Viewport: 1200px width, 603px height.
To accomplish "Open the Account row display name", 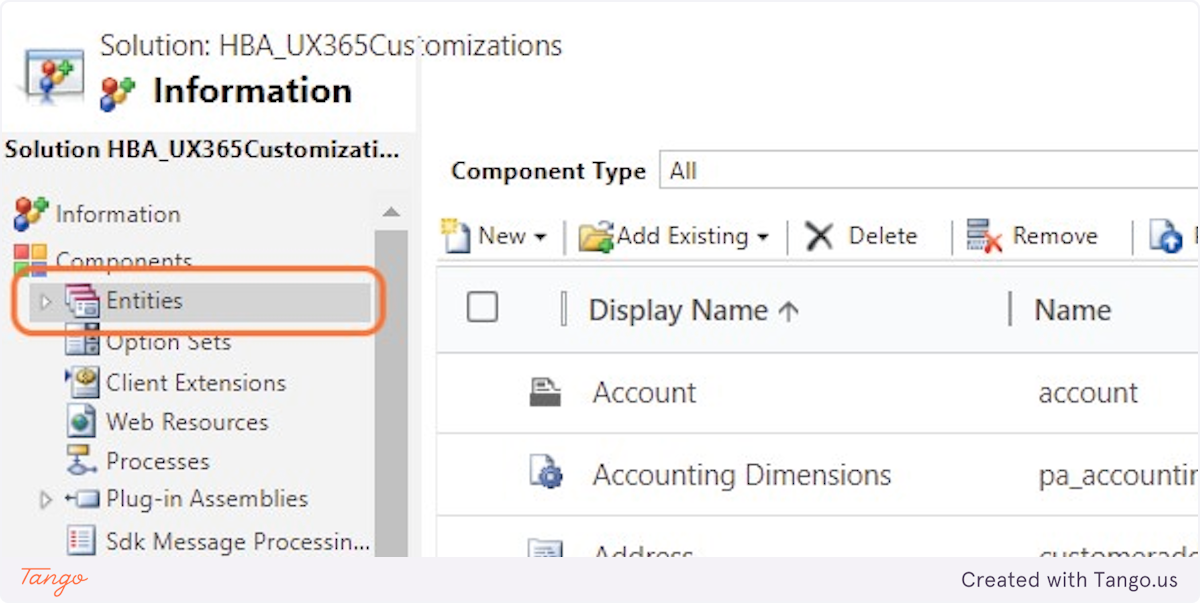I will [644, 392].
